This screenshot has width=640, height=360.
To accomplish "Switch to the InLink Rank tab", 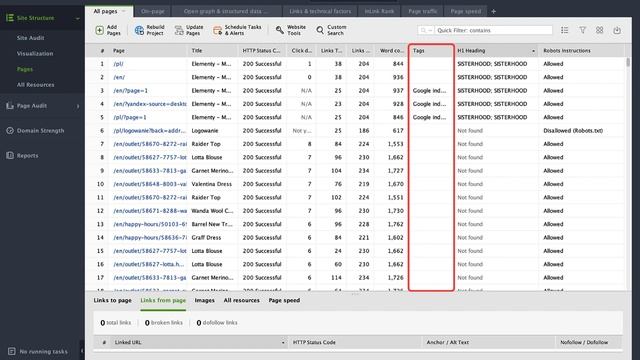I will 379,11.
